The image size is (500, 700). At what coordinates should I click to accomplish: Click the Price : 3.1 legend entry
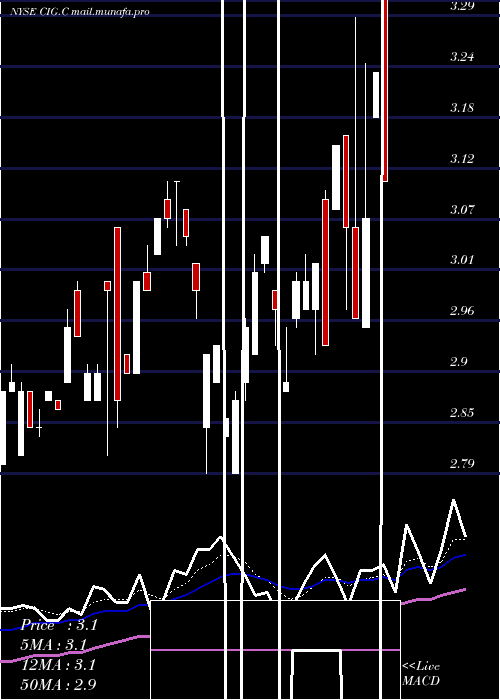(59, 625)
